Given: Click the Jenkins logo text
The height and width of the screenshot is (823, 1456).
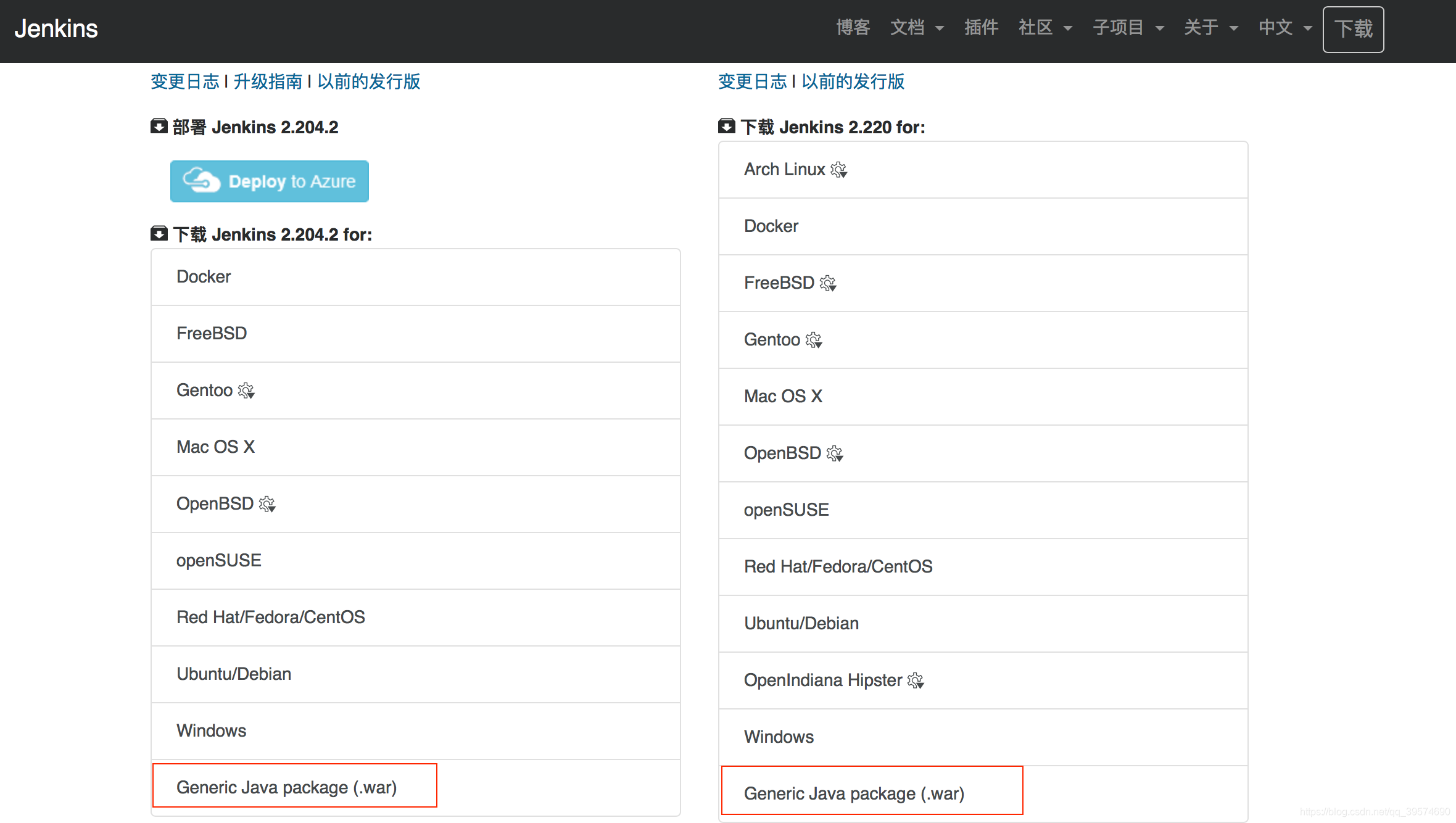Looking at the screenshot, I should coord(56,28).
